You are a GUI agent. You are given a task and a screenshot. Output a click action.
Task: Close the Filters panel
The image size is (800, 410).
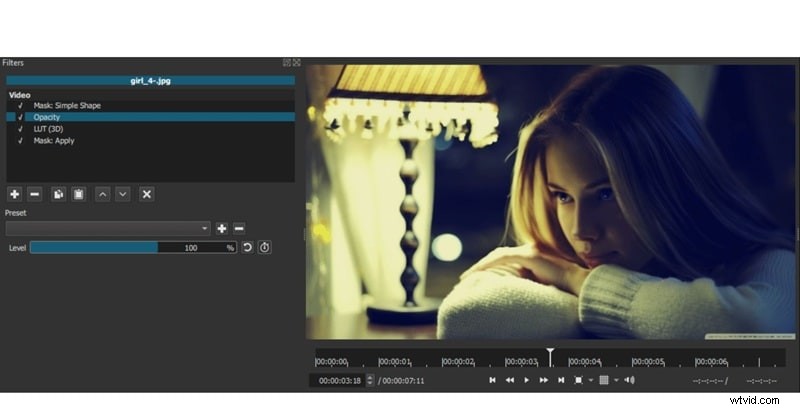tap(296, 62)
